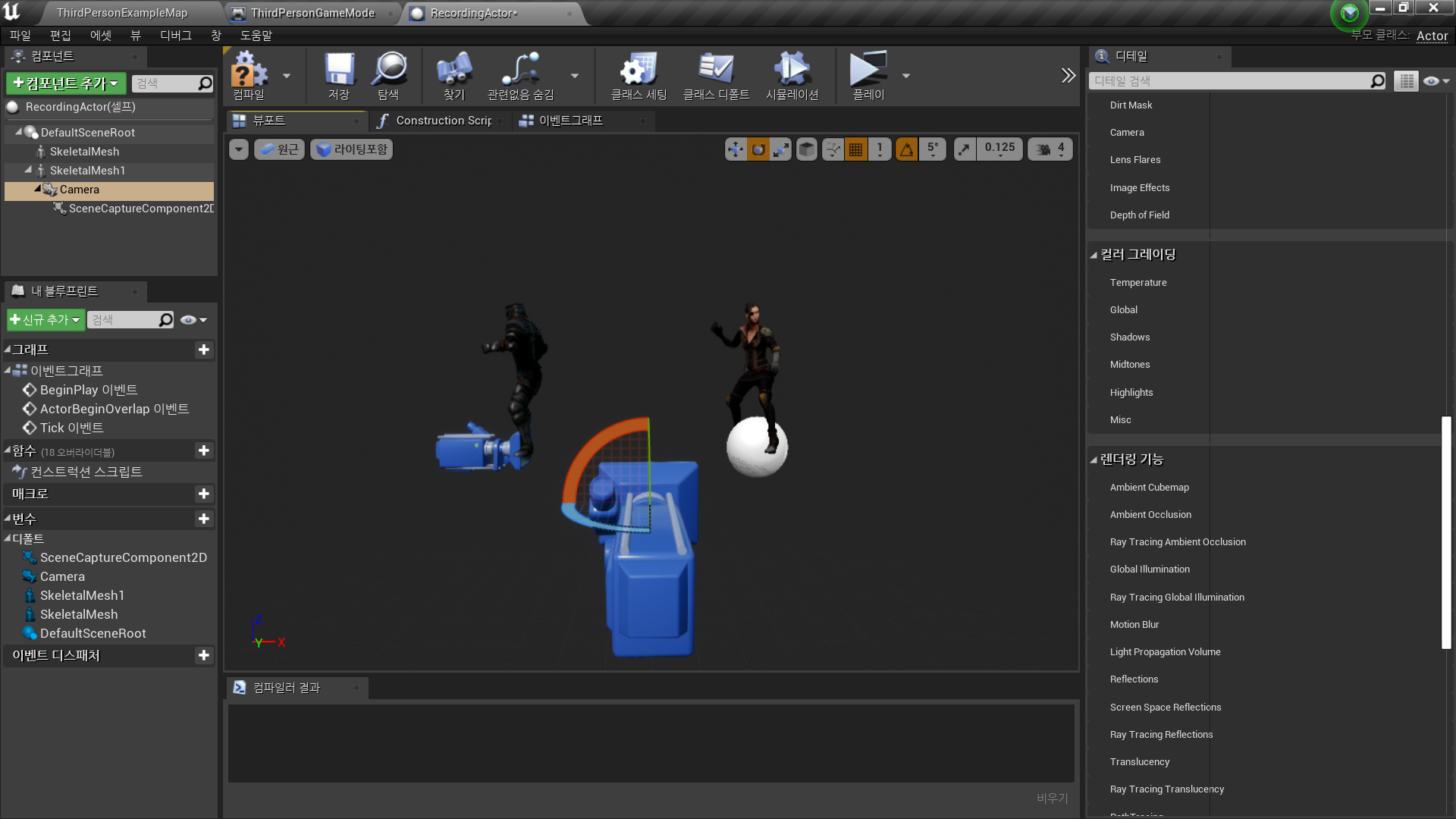The width and height of the screenshot is (1456, 819).
Task: Open Class Settings (클래스 세팅) icon
Action: pyautogui.click(x=639, y=75)
